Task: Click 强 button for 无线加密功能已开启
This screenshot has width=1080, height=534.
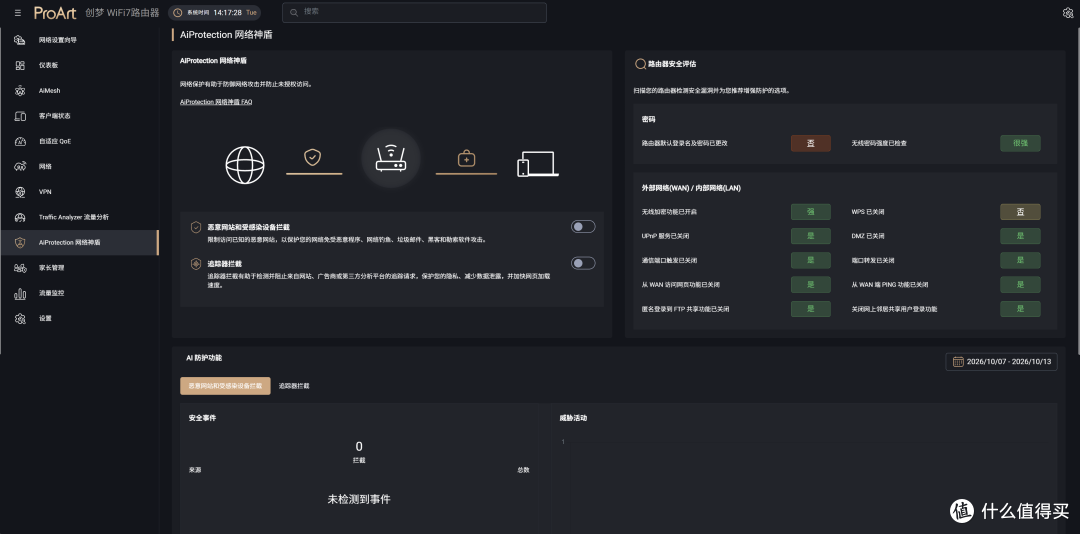Action: tap(811, 212)
